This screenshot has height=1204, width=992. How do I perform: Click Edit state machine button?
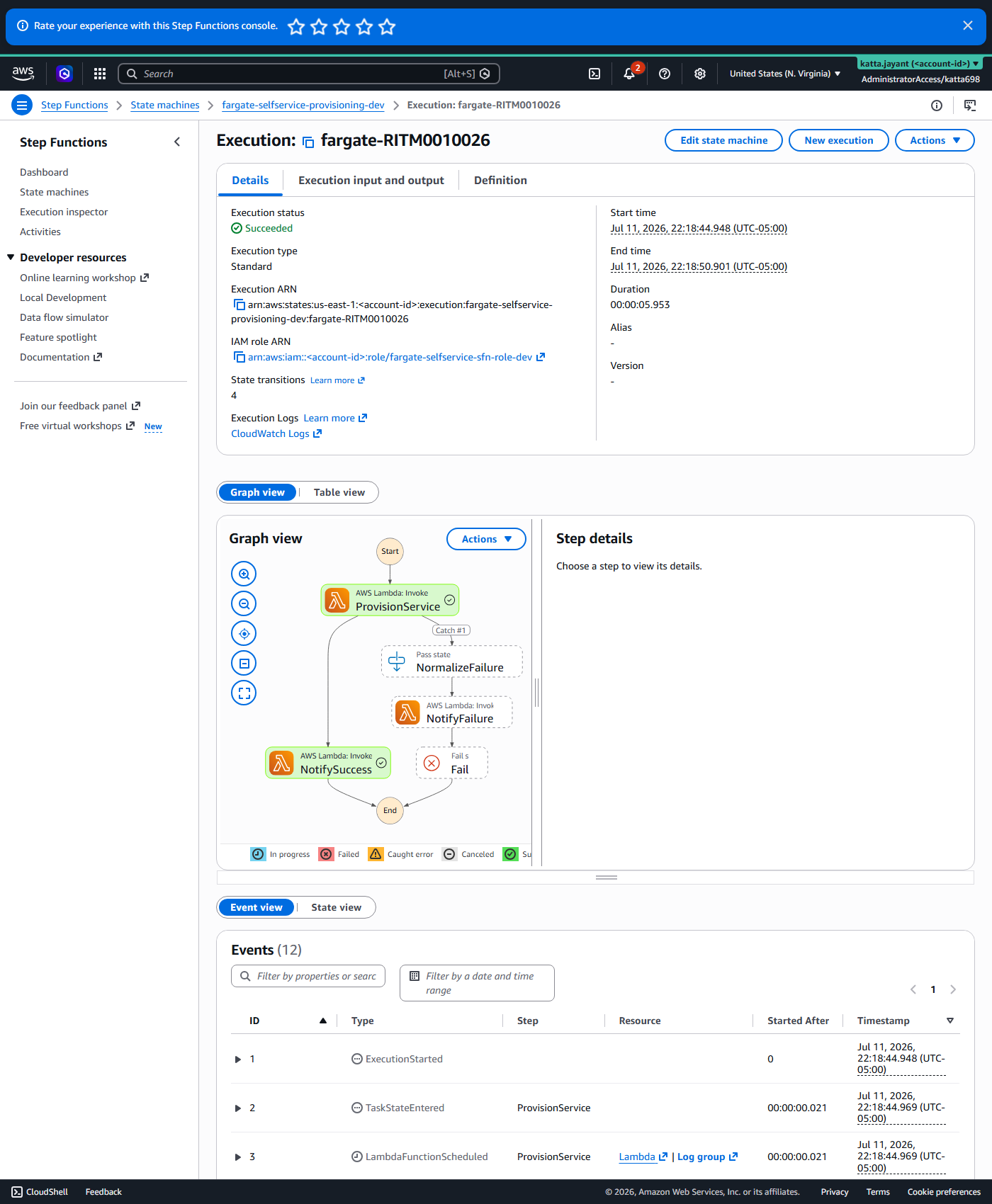point(723,140)
